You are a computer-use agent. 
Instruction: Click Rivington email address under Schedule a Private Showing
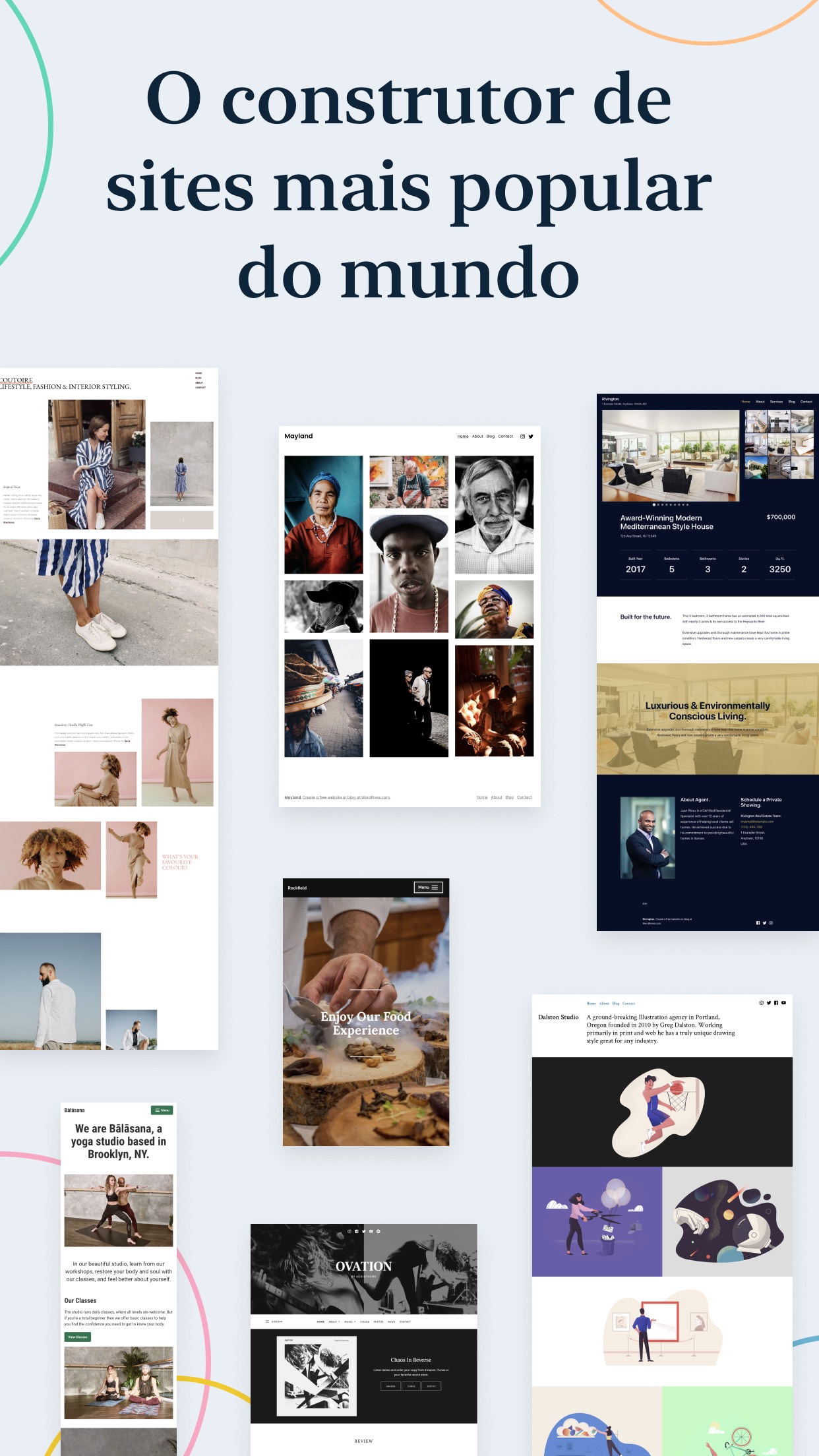pos(757,822)
